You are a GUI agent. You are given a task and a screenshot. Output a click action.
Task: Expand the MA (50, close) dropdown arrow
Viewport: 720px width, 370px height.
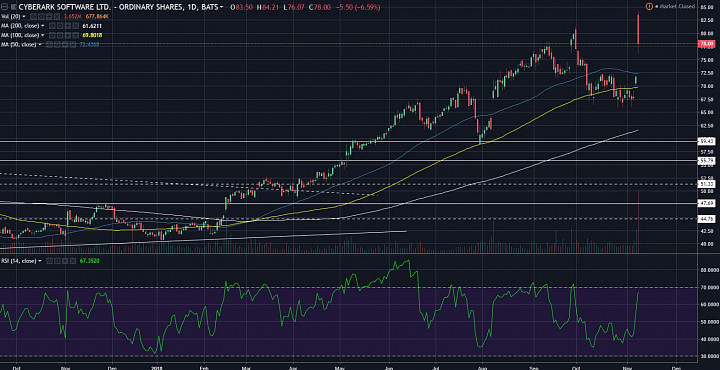[40, 45]
